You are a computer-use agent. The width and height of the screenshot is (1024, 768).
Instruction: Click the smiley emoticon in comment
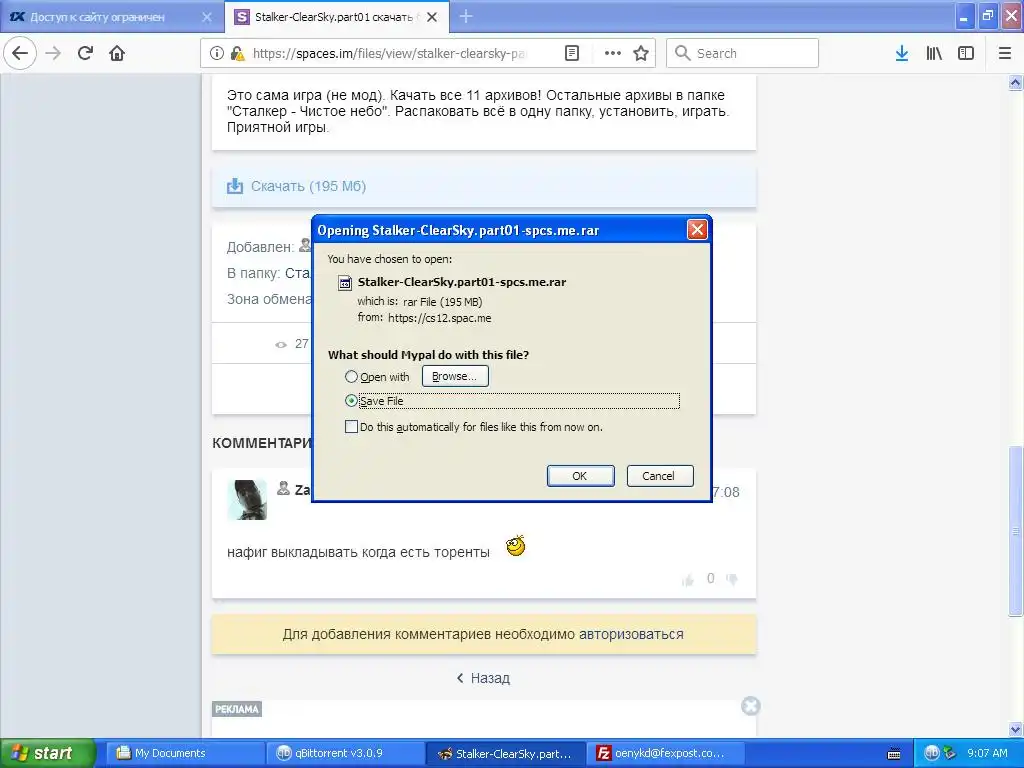coord(516,546)
